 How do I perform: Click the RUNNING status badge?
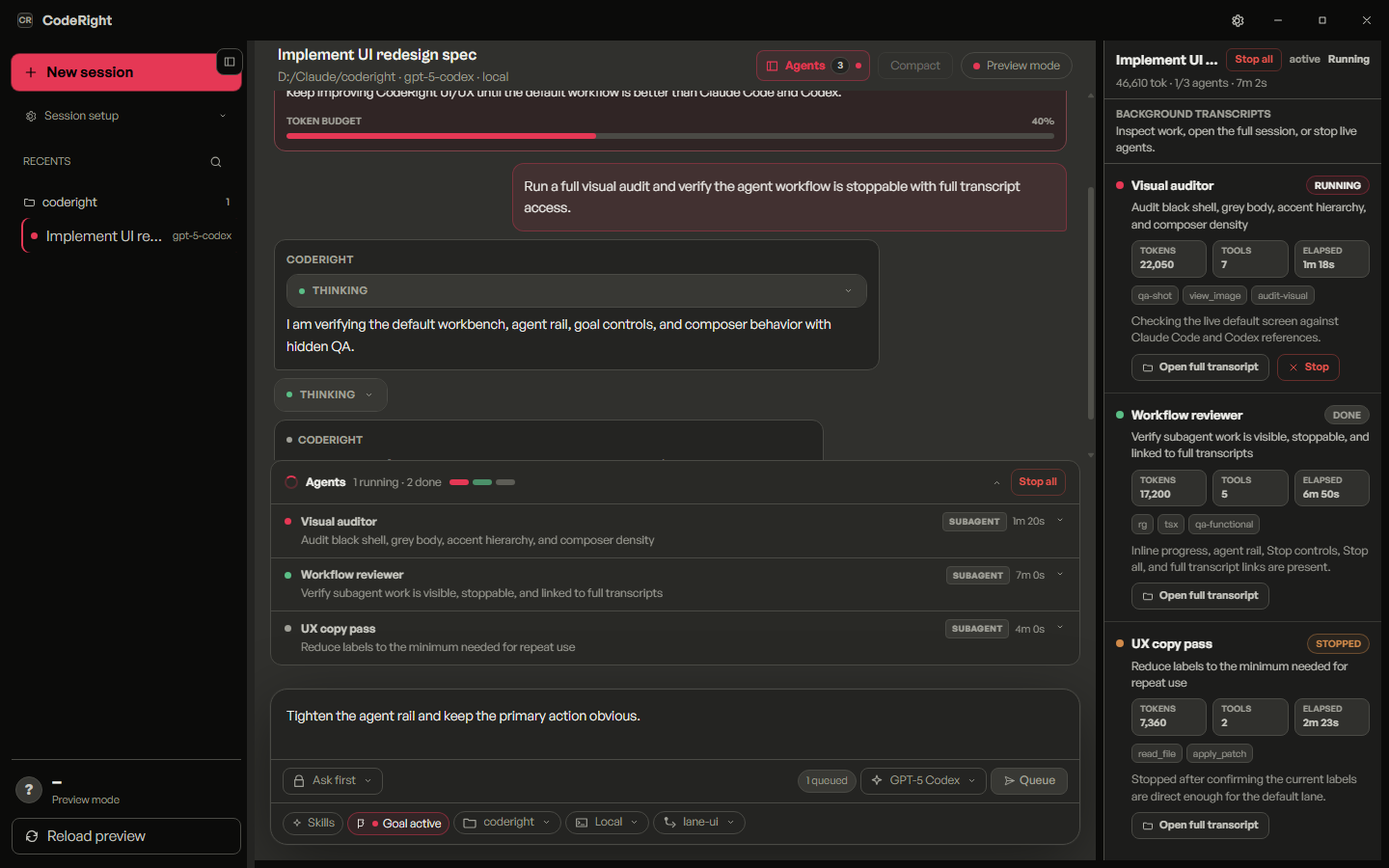[x=1337, y=186]
